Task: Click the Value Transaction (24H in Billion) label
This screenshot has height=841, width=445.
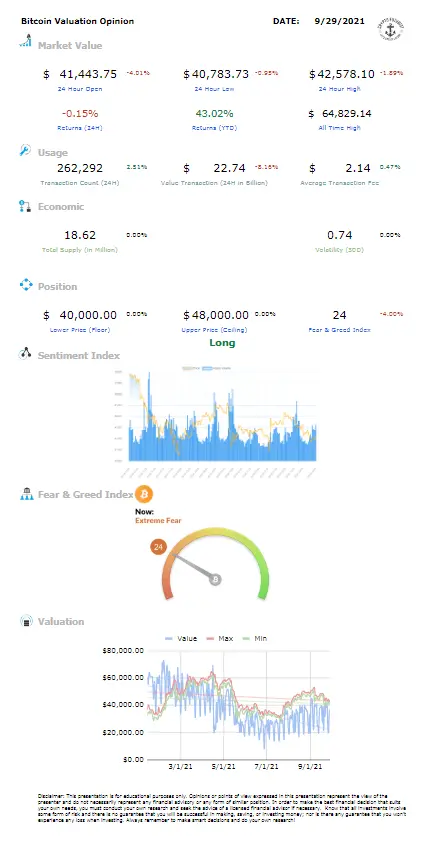Action: (214, 182)
